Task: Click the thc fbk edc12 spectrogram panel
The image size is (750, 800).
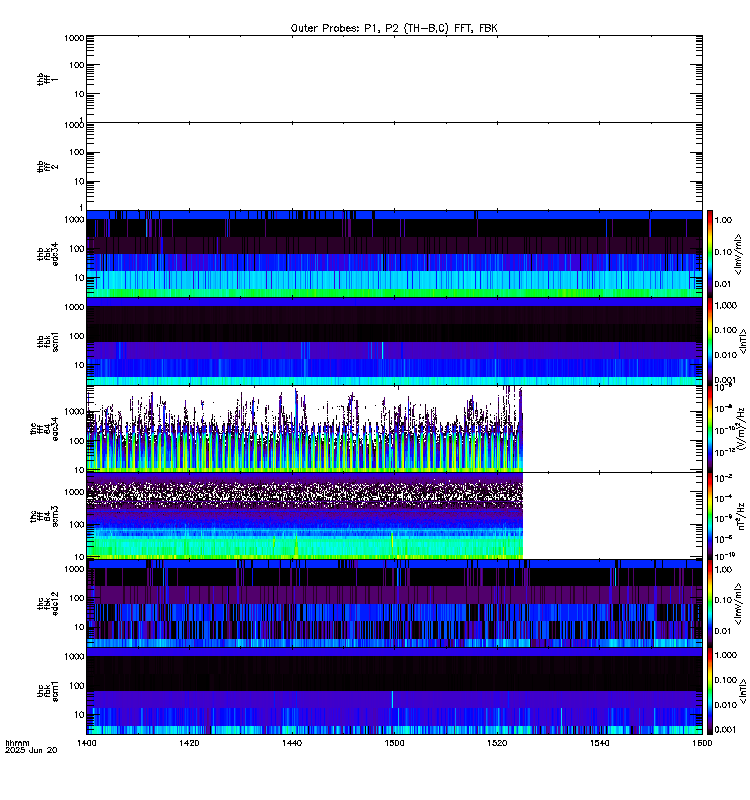Action: [x=394, y=604]
